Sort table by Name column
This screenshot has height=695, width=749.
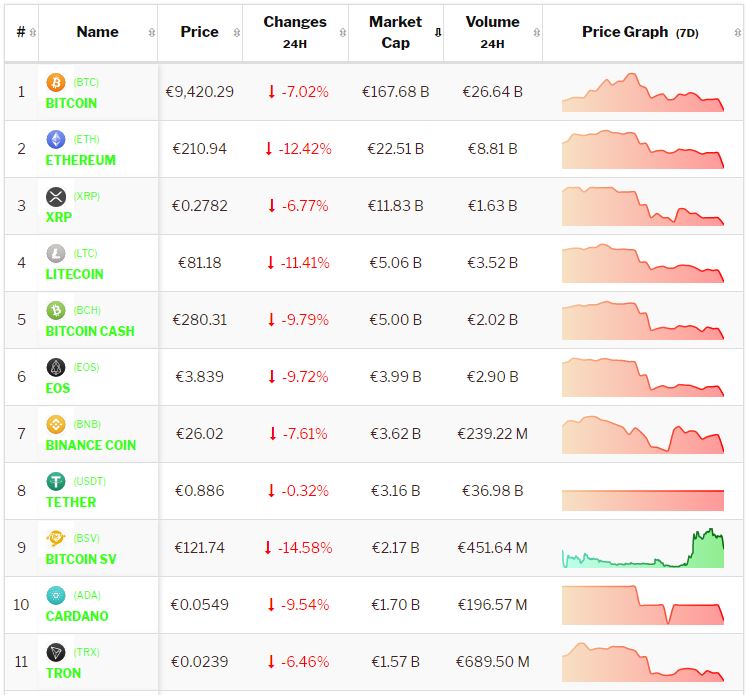(x=98, y=32)
